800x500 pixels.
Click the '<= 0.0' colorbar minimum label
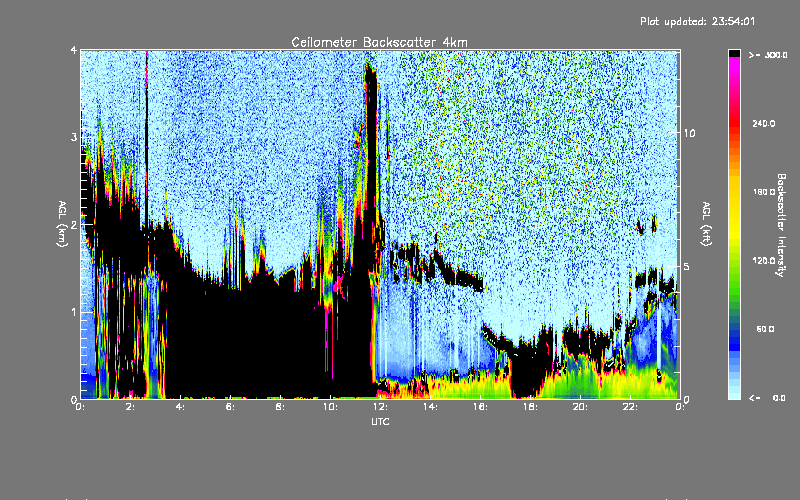coord(767,397)
